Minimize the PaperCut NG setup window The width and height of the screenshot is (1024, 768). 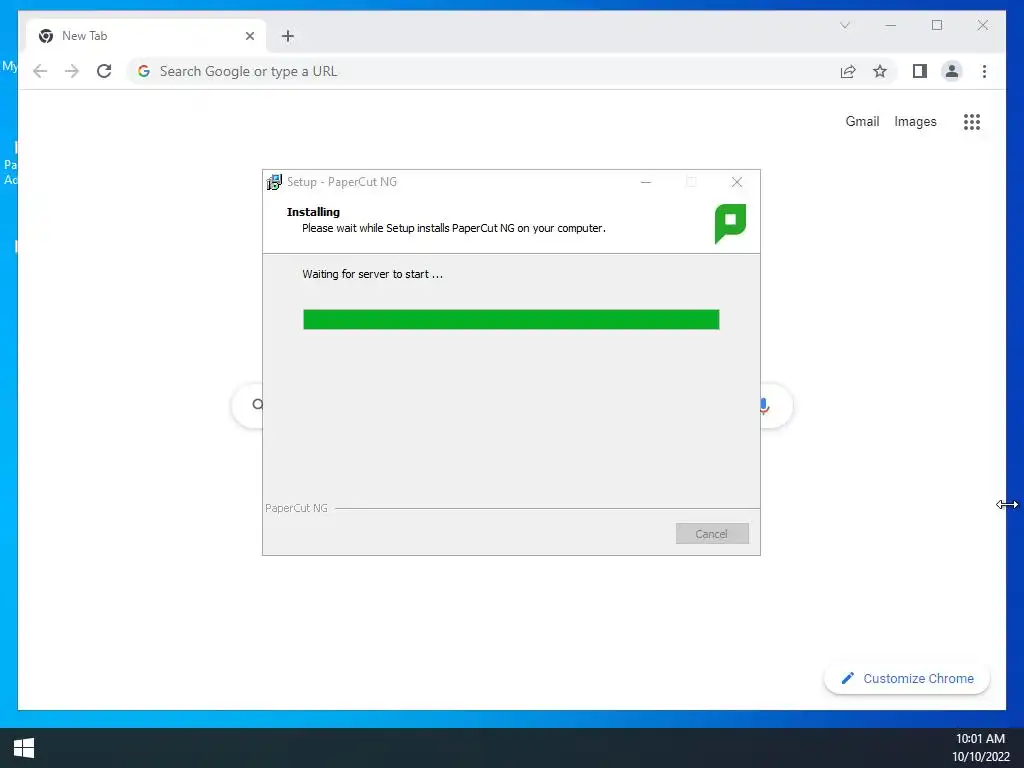(x=646, y=182)
